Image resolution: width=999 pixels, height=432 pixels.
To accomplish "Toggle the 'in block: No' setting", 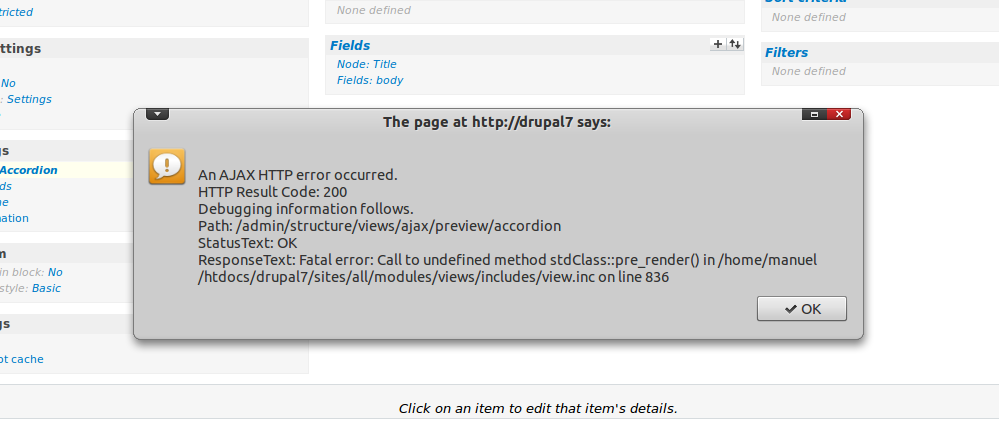I will pyautogui.click(x=54, y=272).
